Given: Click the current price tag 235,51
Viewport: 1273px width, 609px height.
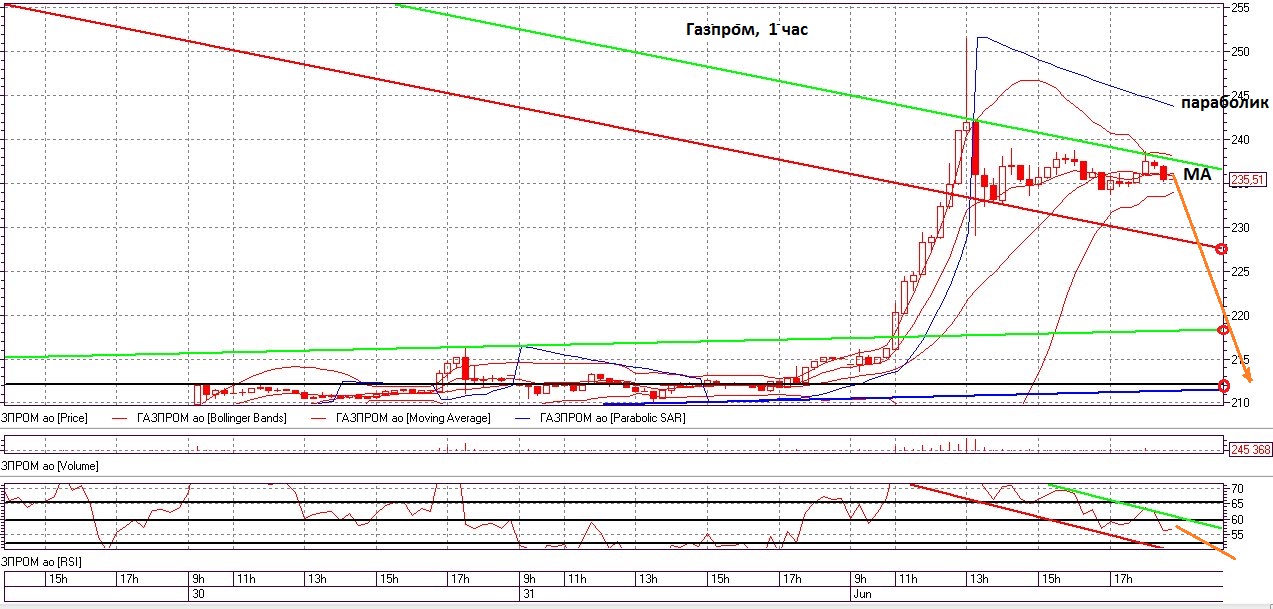Looking at the screenshot, I should pyautogui.click(x=1249, y=180).
